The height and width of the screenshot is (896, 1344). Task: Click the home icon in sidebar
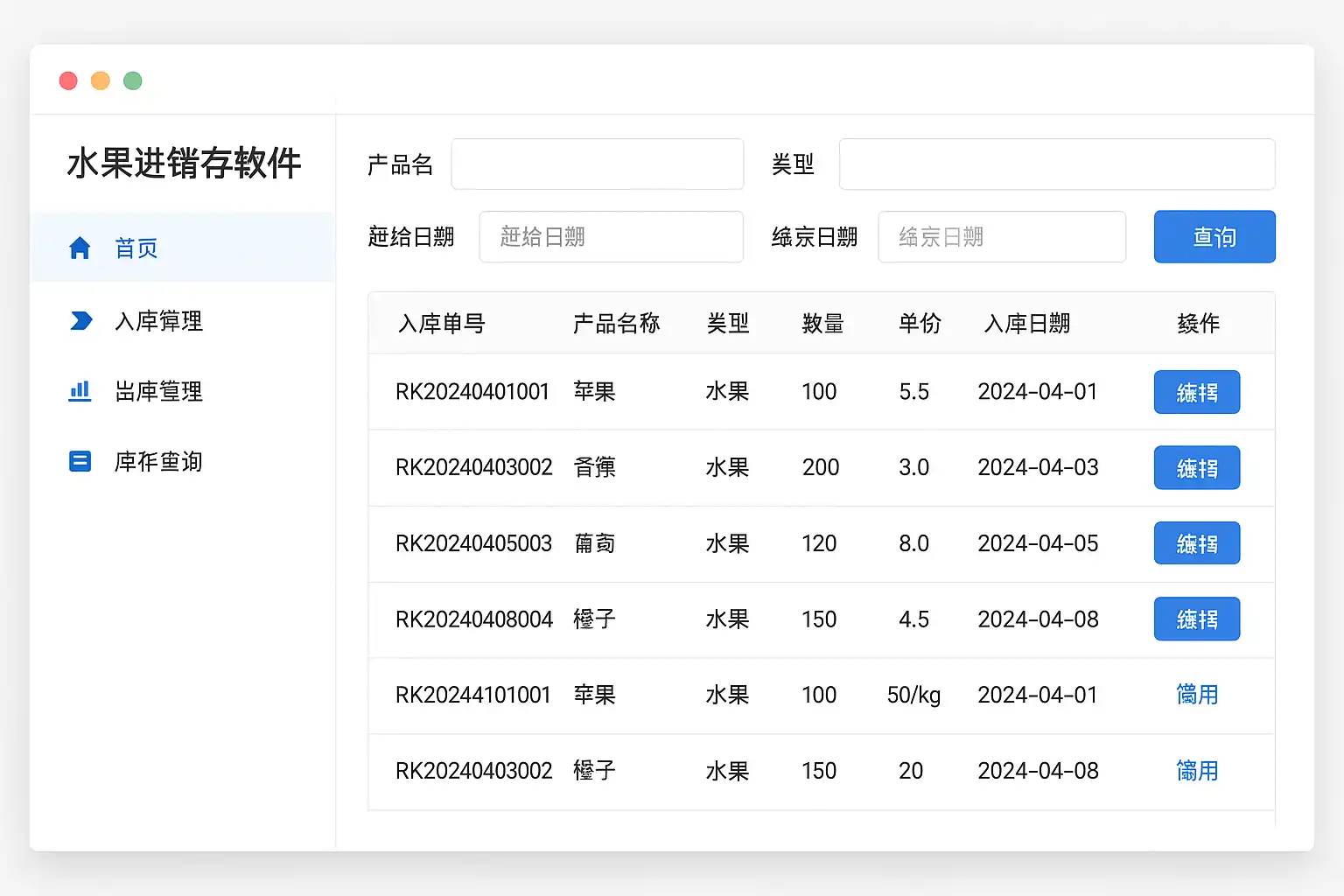click(x=80, y=248)
